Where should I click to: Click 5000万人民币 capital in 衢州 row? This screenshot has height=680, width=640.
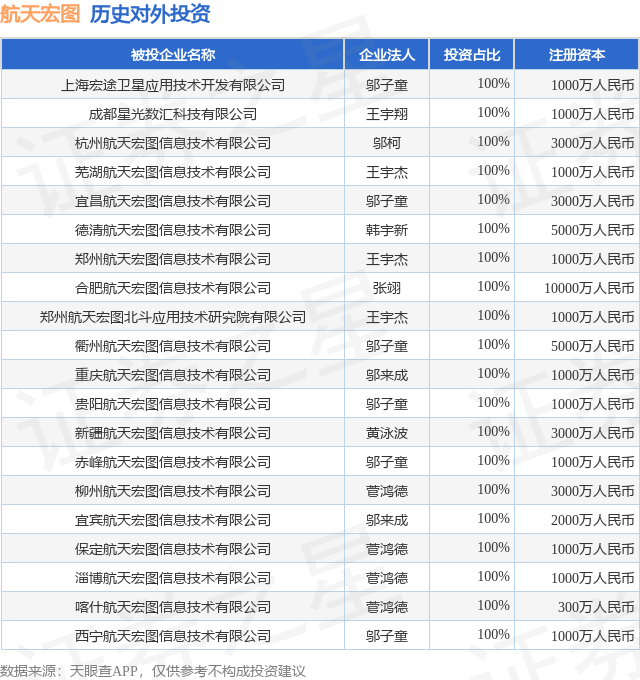coord(593,347)
